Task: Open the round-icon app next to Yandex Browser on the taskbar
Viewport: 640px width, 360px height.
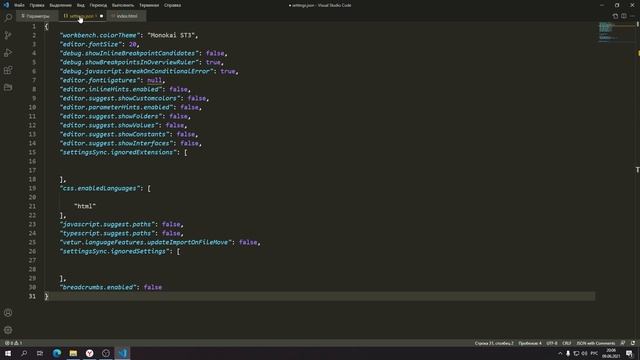Action: click(106, 353)
